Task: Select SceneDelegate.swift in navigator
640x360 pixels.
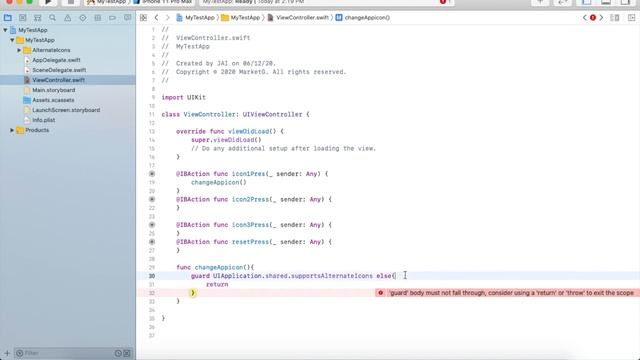Action: [59, 70]
